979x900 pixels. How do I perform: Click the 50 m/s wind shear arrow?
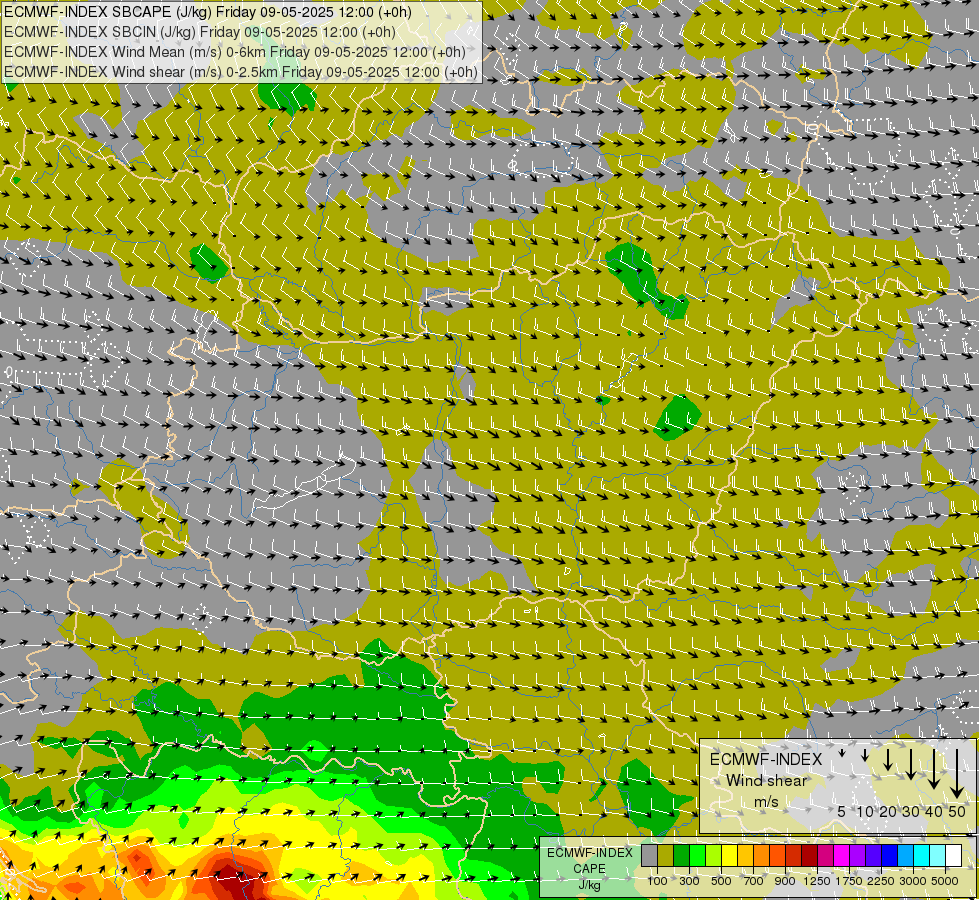click(957, 774)
